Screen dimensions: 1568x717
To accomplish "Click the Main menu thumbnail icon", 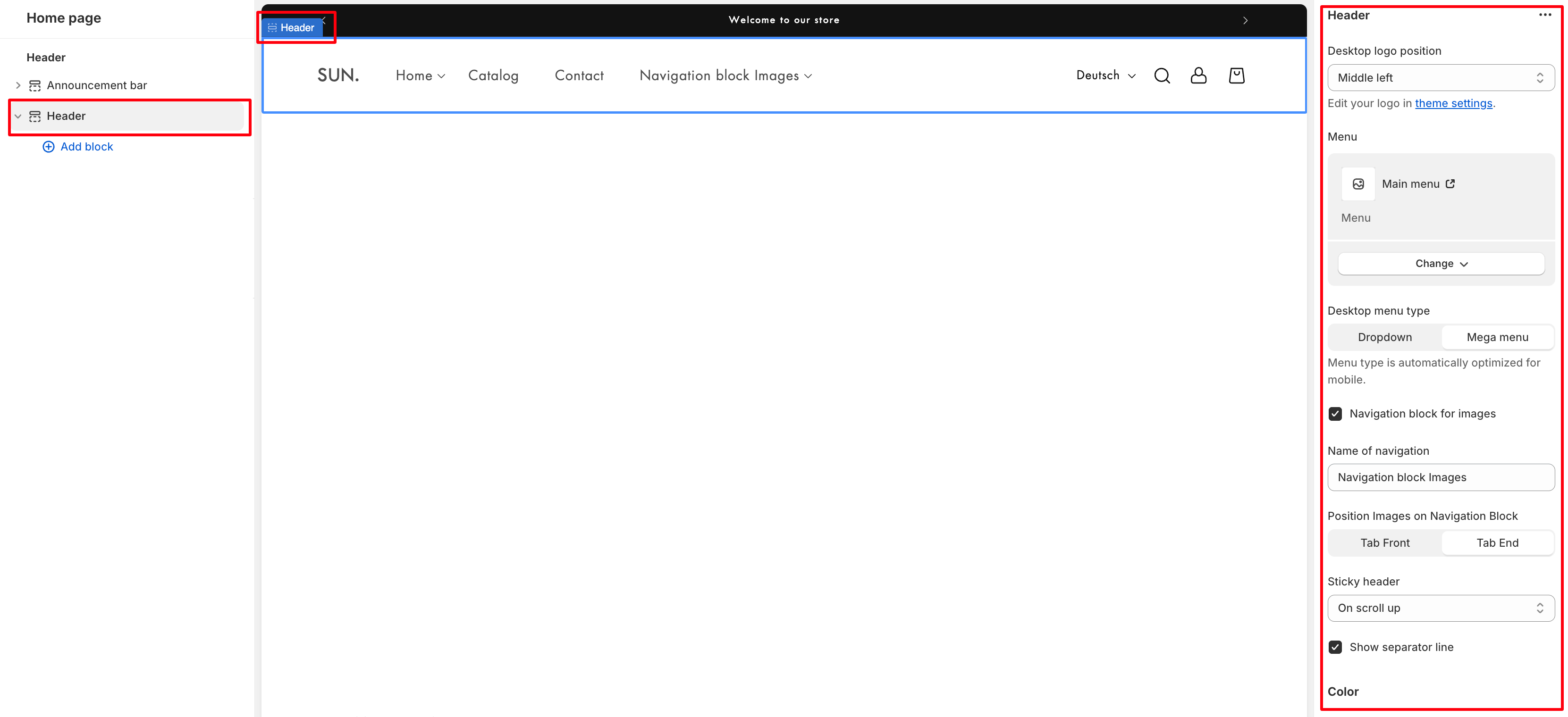I will pyautogui.click(x=1358, y=183).
